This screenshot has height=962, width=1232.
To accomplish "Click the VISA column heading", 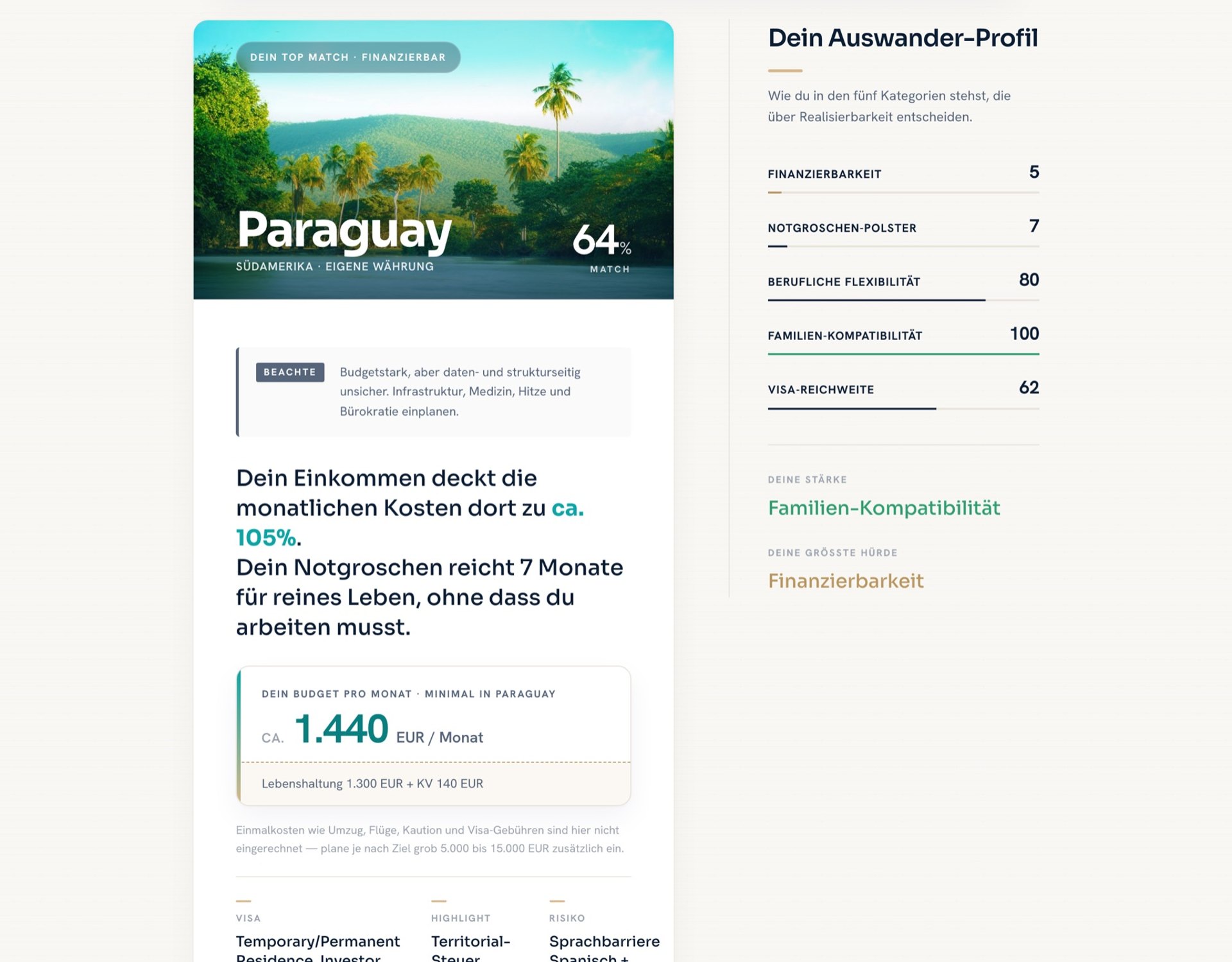I will click(248, 918).
